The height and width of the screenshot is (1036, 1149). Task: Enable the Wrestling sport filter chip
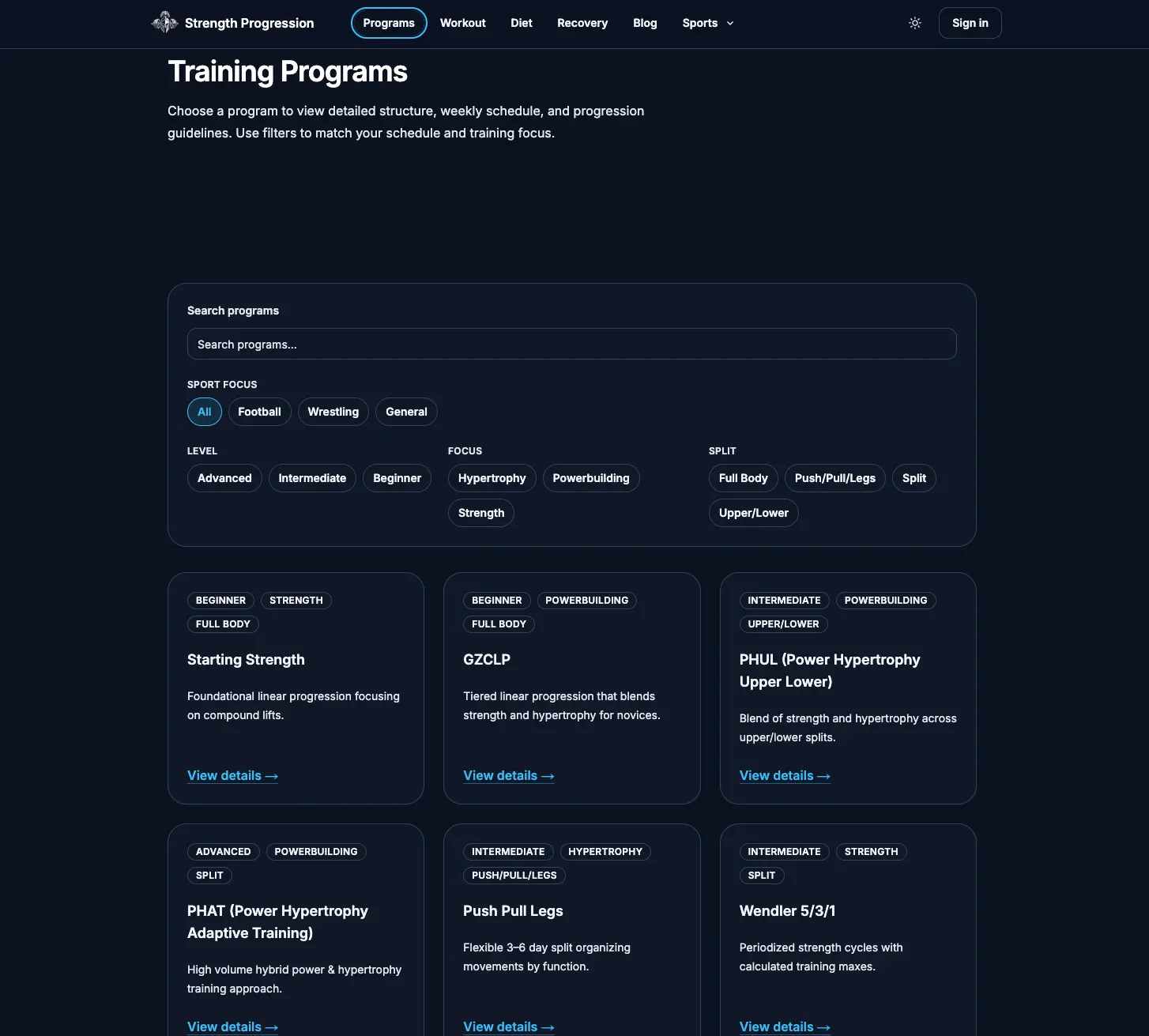click(x=333, y=412)
